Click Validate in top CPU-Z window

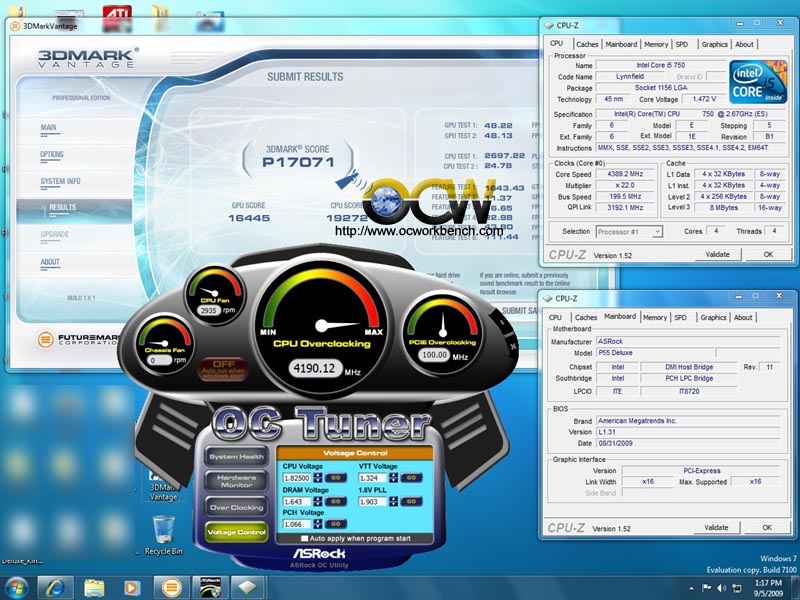pos(717,254)
